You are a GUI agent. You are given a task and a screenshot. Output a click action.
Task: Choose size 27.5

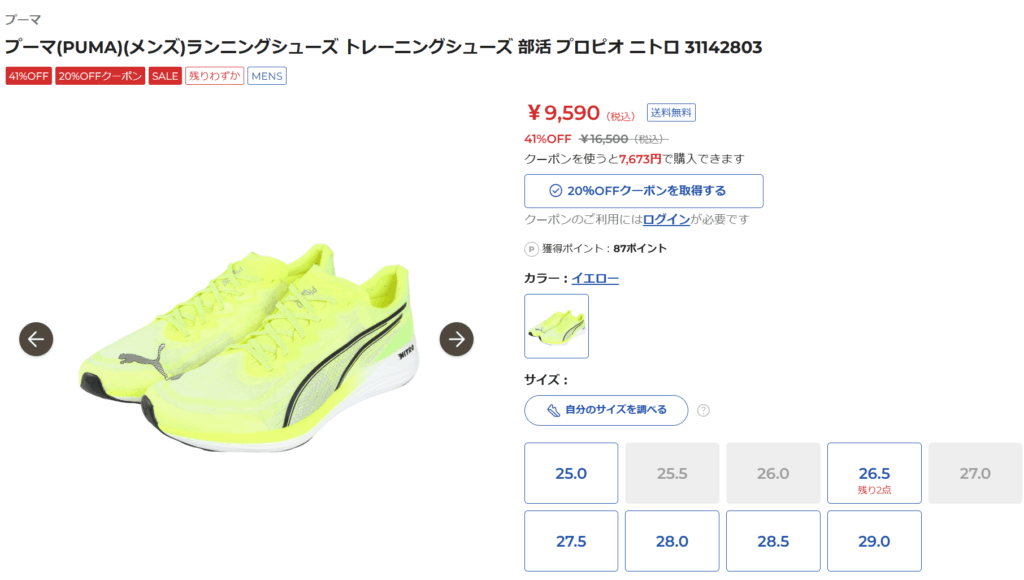pos(571,541)
